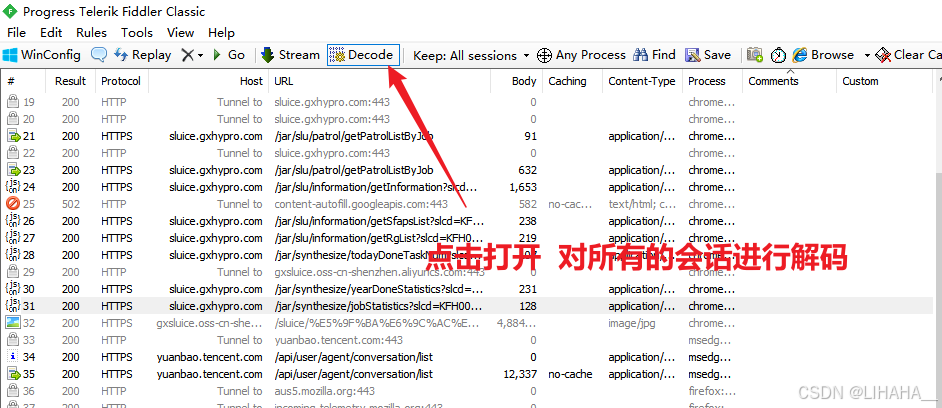942x408 pixels.
Task: Select session 19 lock icon
Action: pos(13,102)
